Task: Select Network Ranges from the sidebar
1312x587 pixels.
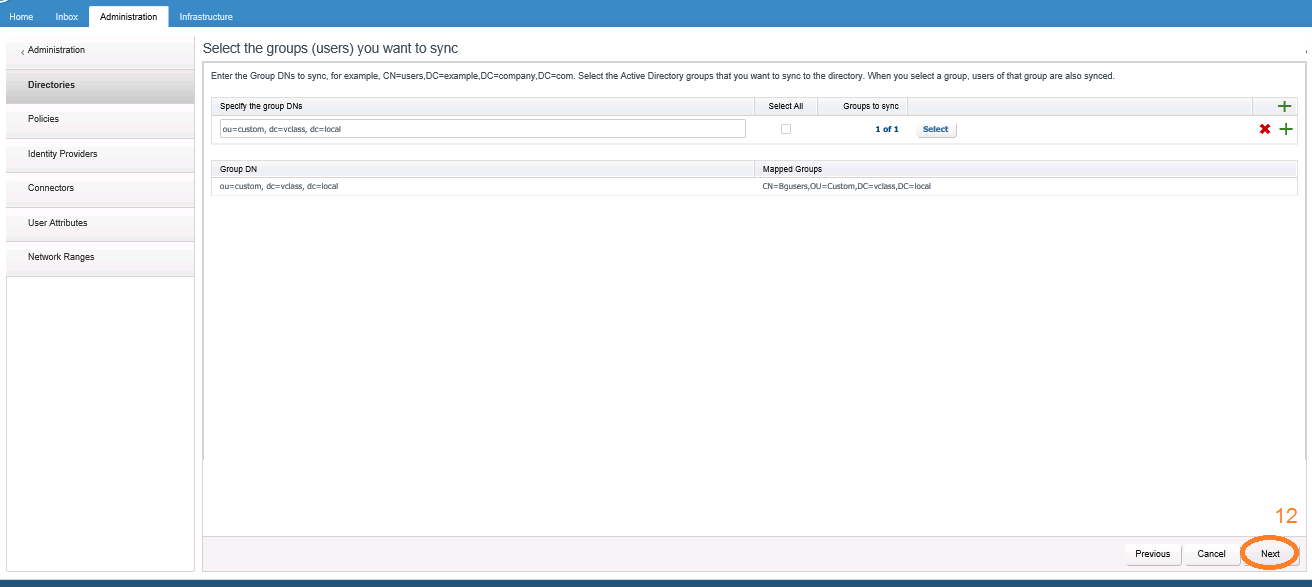Action: 62,257
